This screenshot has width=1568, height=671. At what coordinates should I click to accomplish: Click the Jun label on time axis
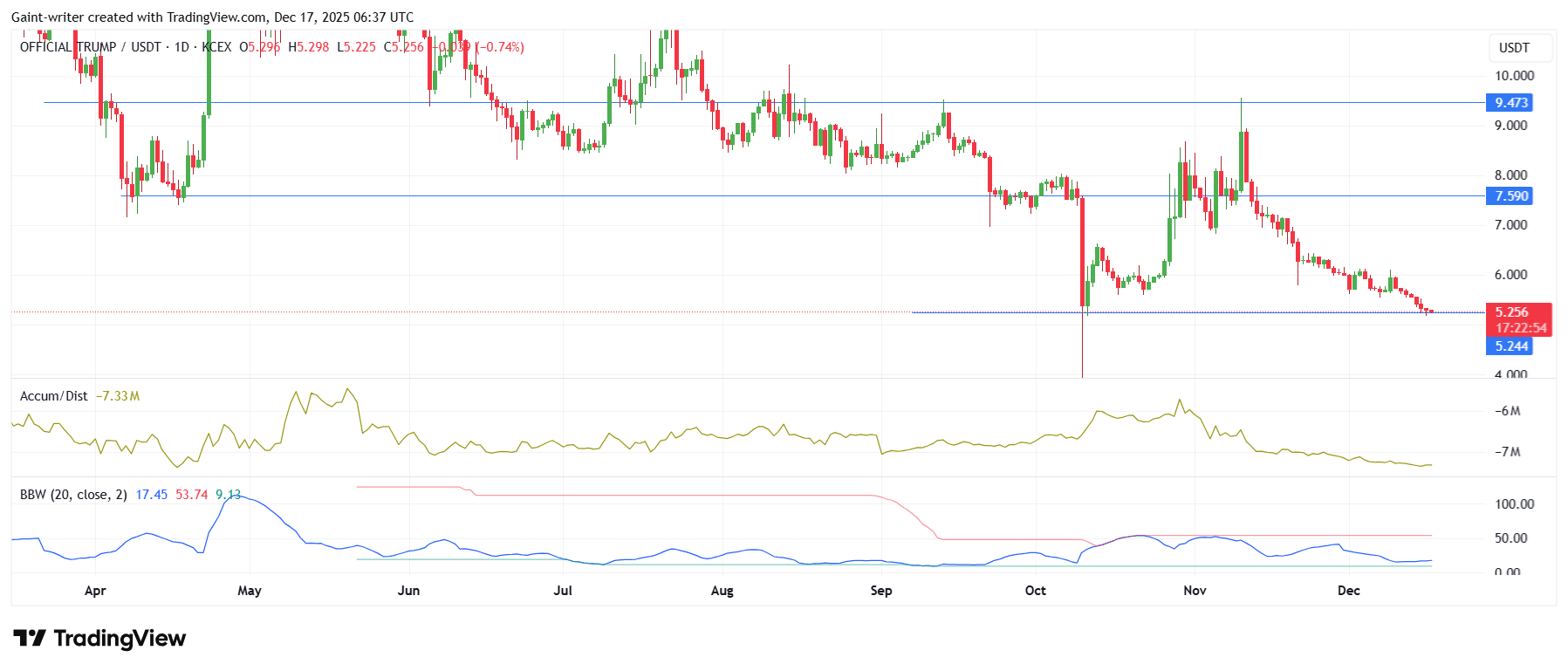click(408, 591)
